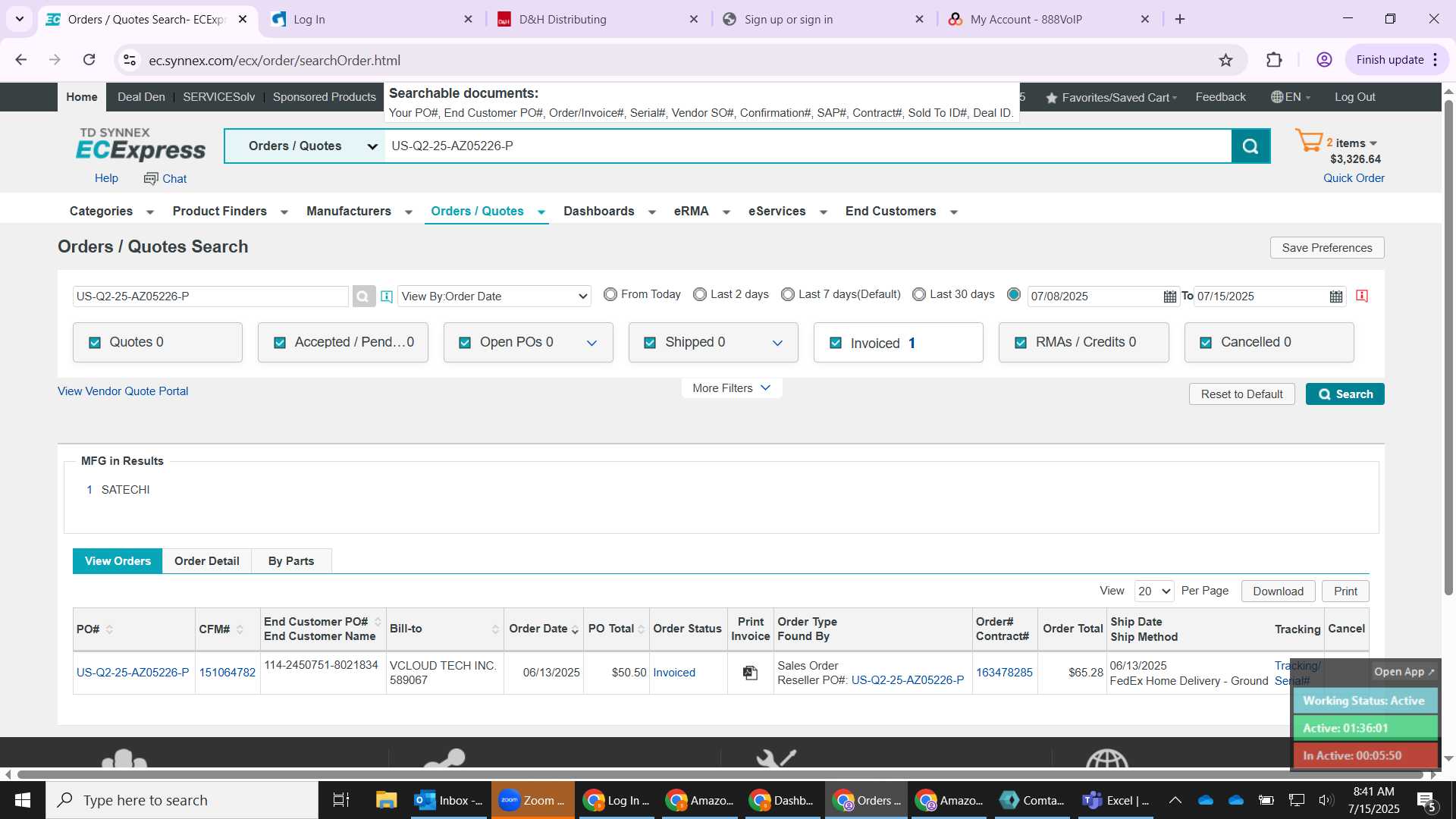Viewport: 1456px width, 819px height.
Task: Click the Download button
Action: coord(1278,591)
